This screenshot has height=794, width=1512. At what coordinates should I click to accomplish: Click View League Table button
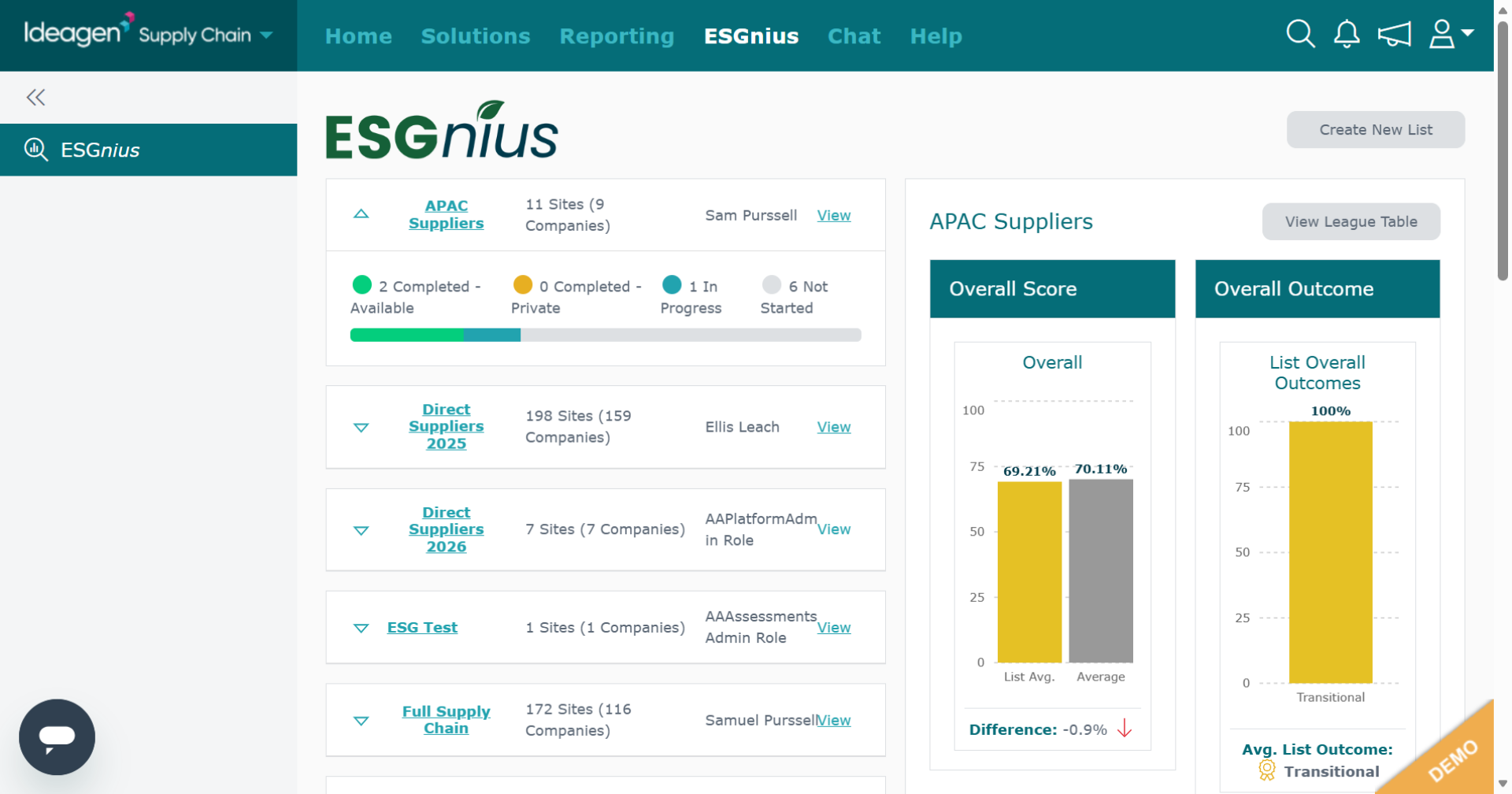1351,221
